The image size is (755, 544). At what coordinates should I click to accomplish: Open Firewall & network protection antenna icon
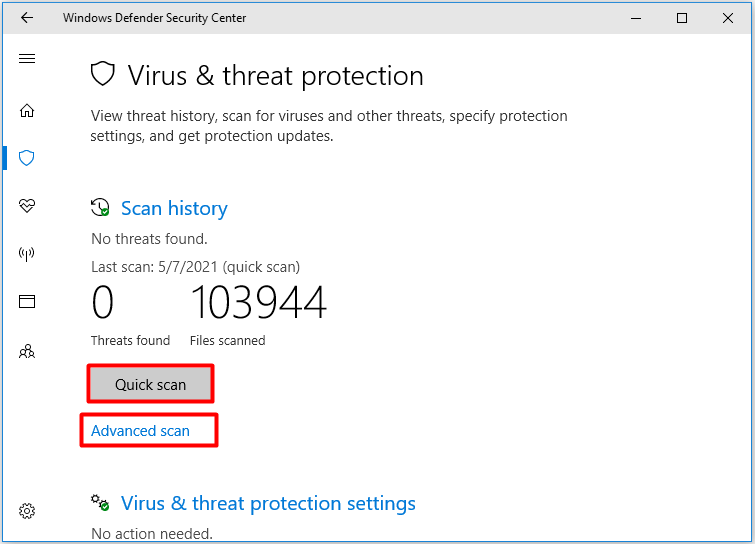point(26,254)
